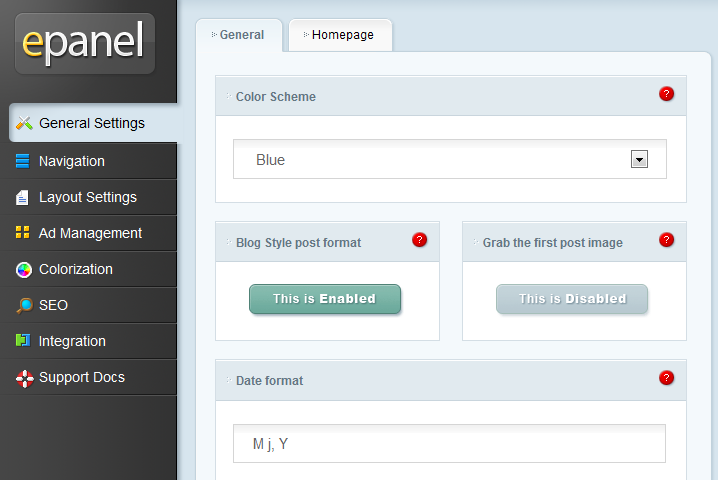Click the Date format heading text

click(269, 381)
